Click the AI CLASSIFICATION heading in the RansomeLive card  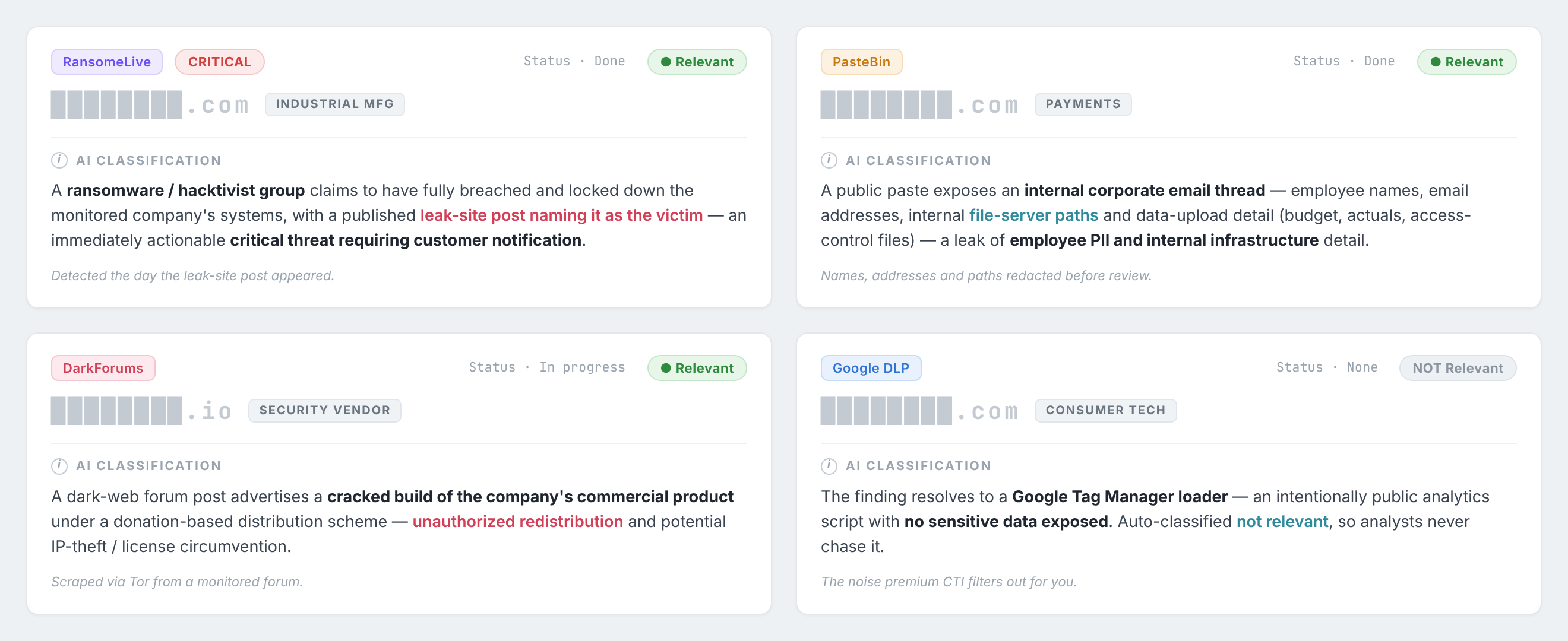coord(148,161)
